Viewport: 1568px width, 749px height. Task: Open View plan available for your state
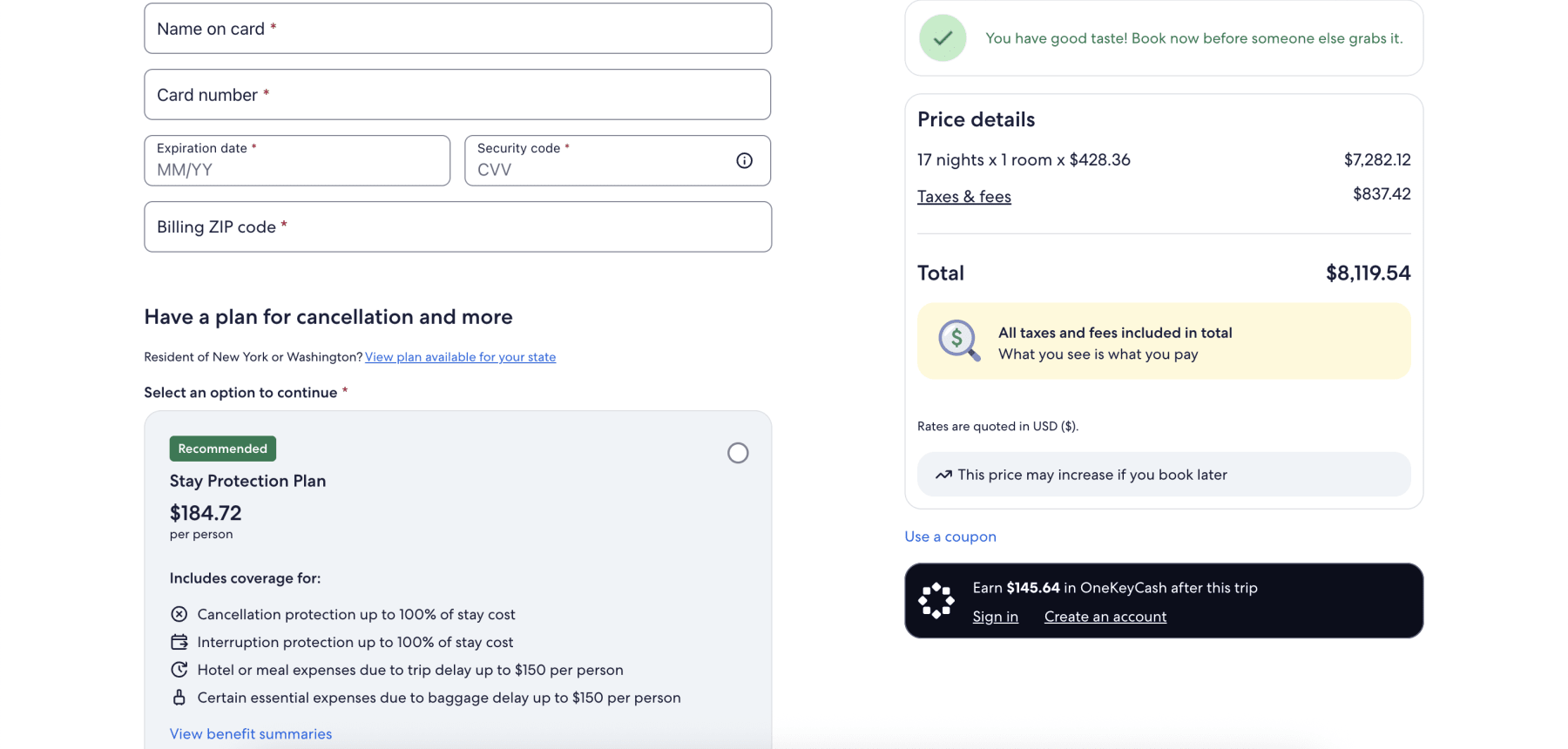pos(460,357)
